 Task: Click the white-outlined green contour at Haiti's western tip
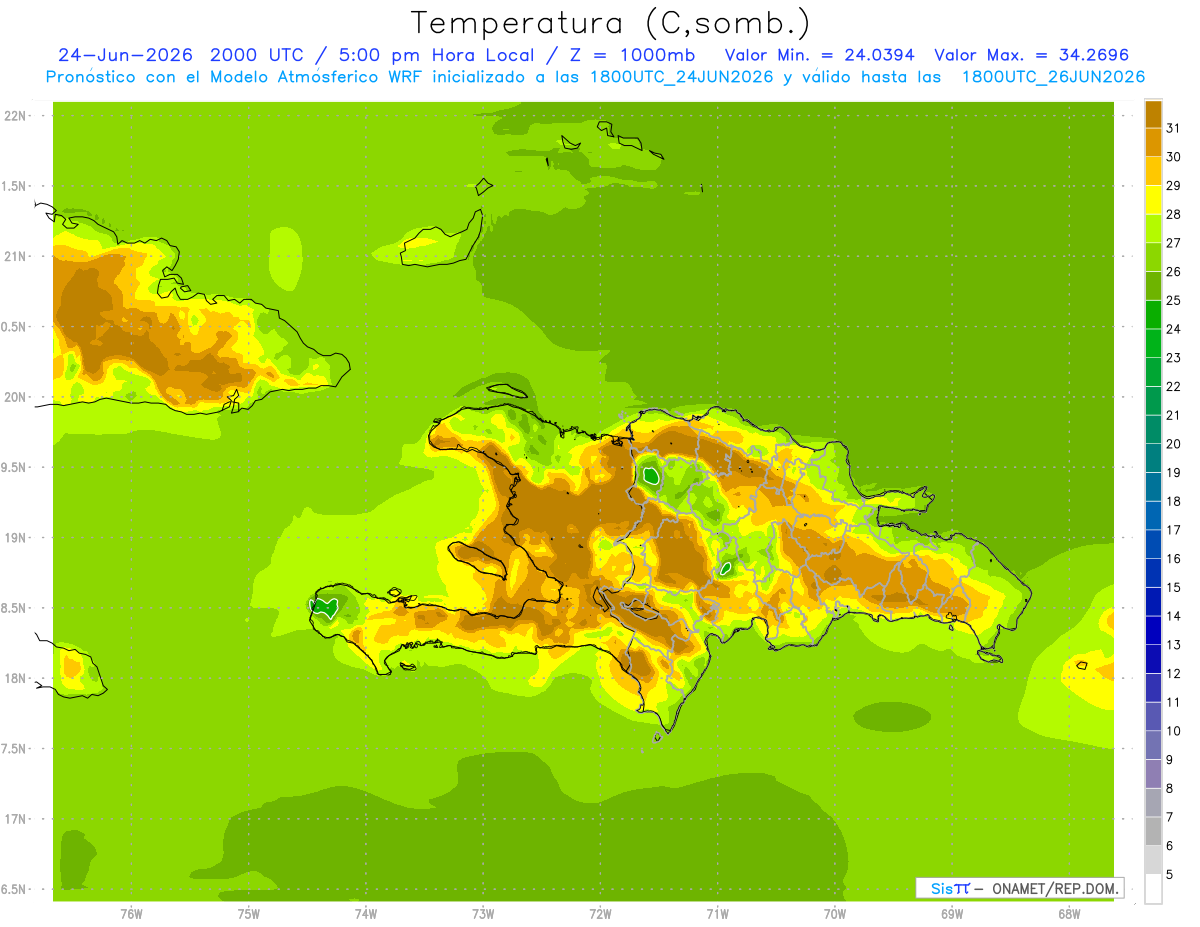[323, 607]
